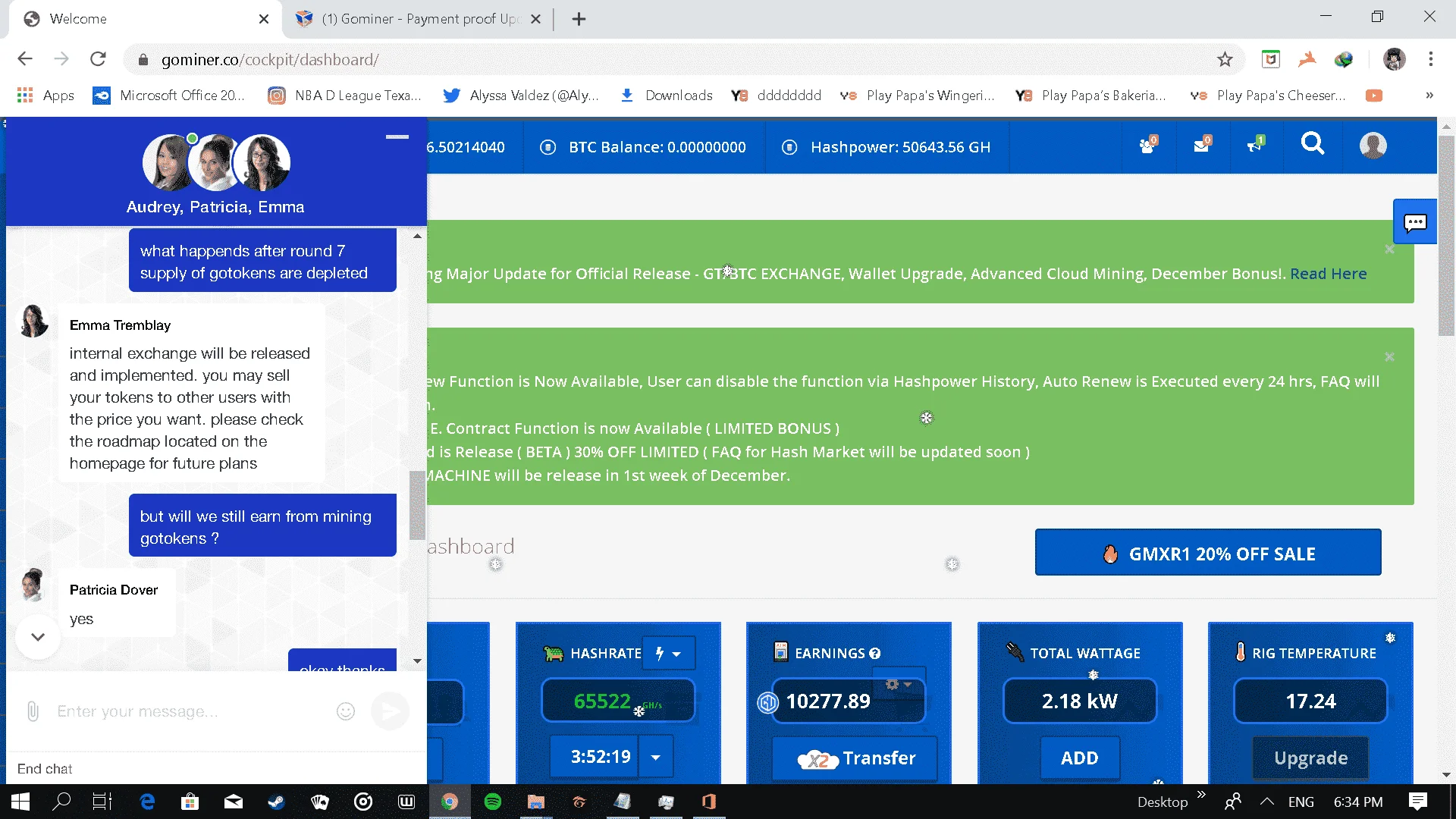Open the Microsoft Office 20... bookmark

168,96
